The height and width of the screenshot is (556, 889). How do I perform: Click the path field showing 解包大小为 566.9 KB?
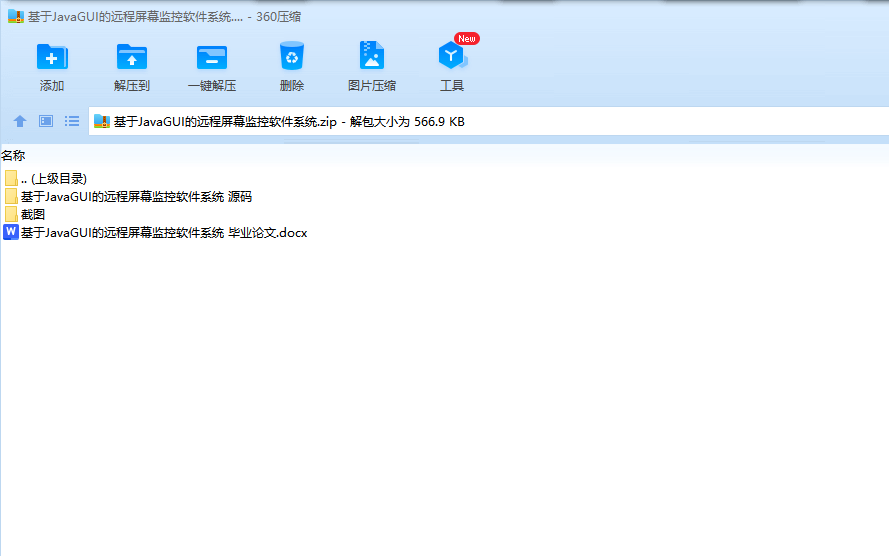(x=489, y=121)
